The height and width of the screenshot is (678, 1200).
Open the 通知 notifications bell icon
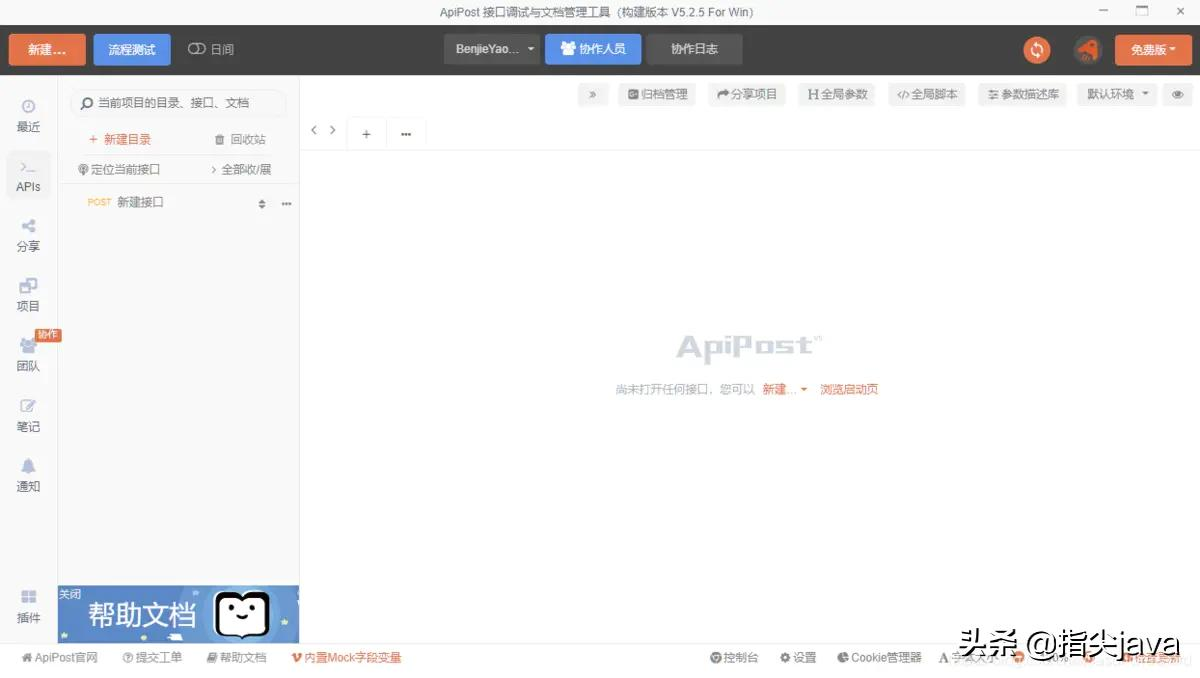pyautogui.click(x=28, y=476)
